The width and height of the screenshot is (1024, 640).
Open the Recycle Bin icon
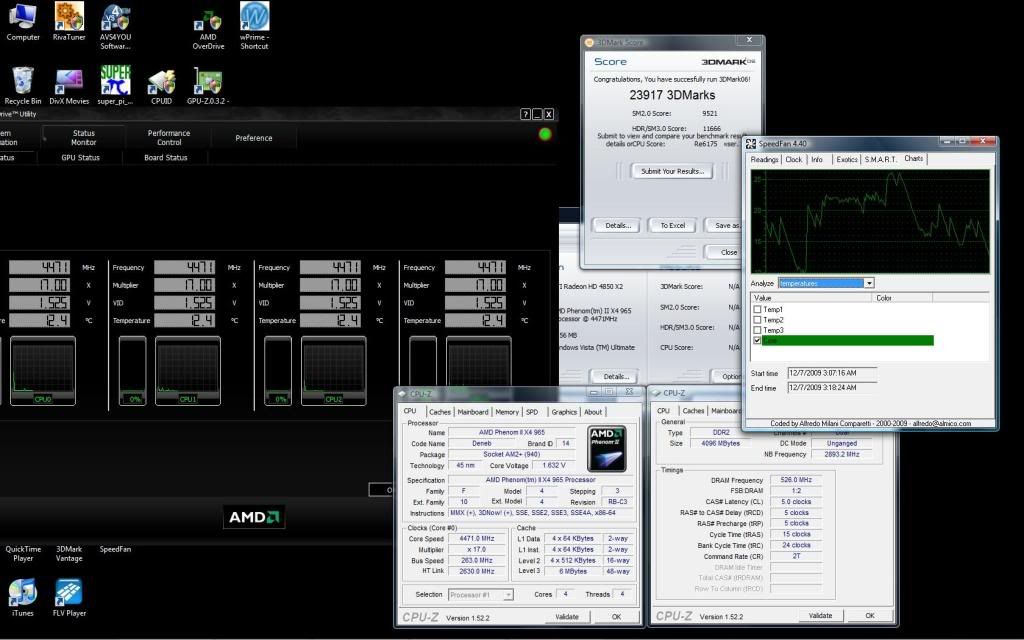tap(22, 82)
